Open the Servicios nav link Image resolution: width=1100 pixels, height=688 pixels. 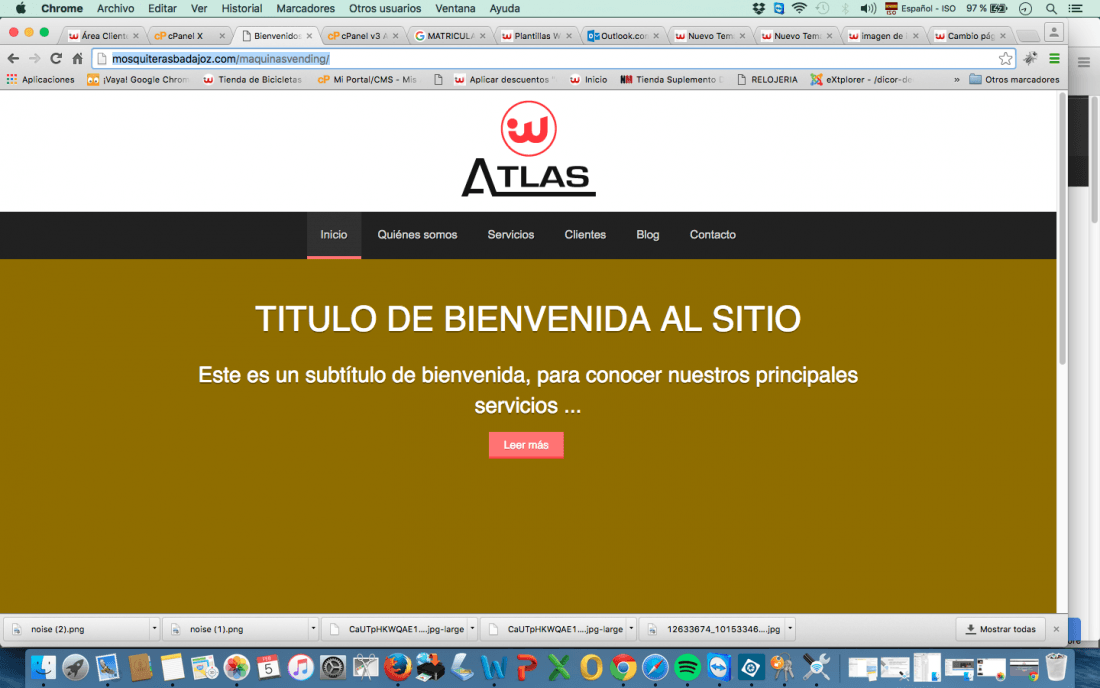(511, 235)
